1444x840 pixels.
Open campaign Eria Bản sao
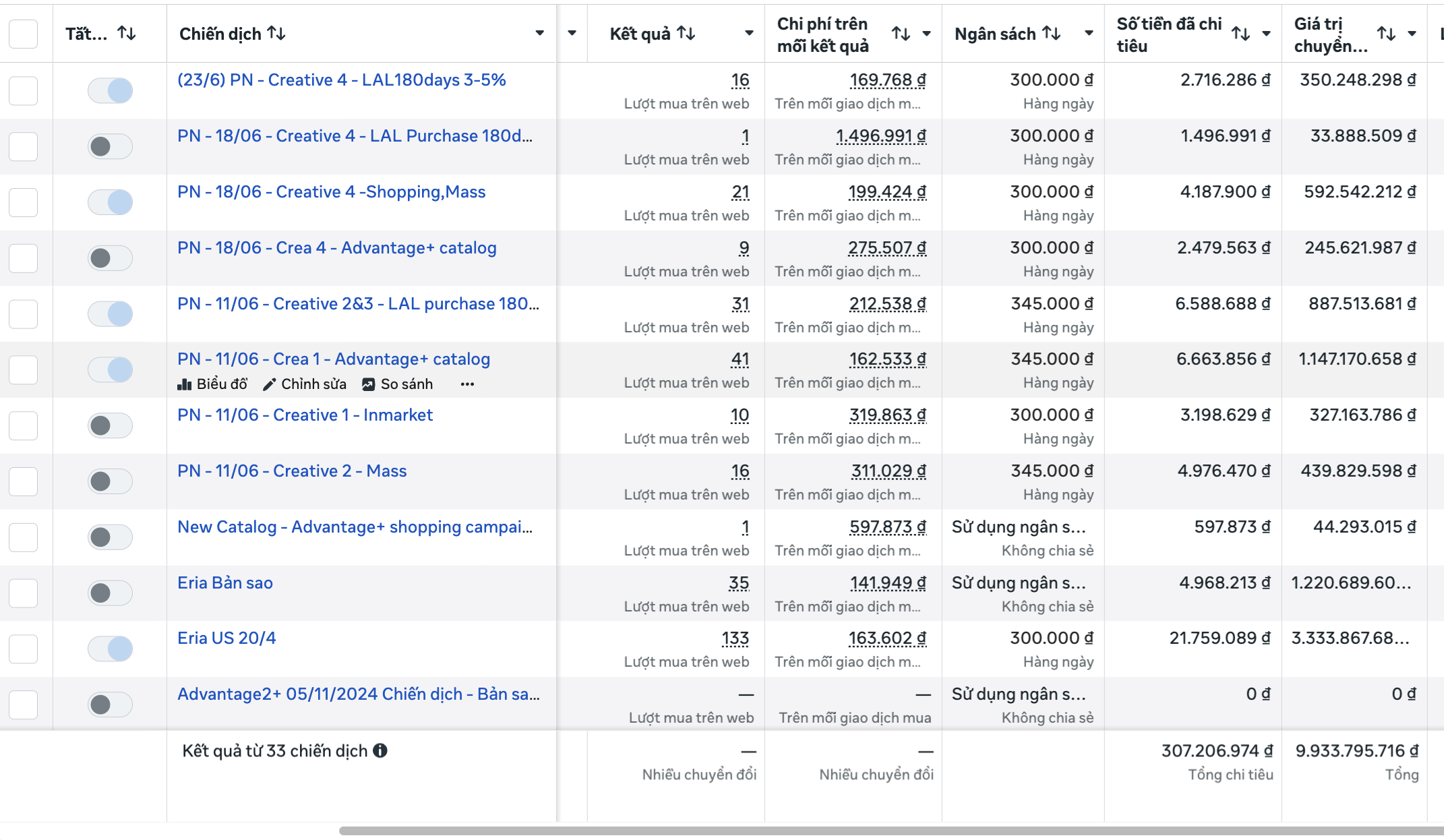225,582
